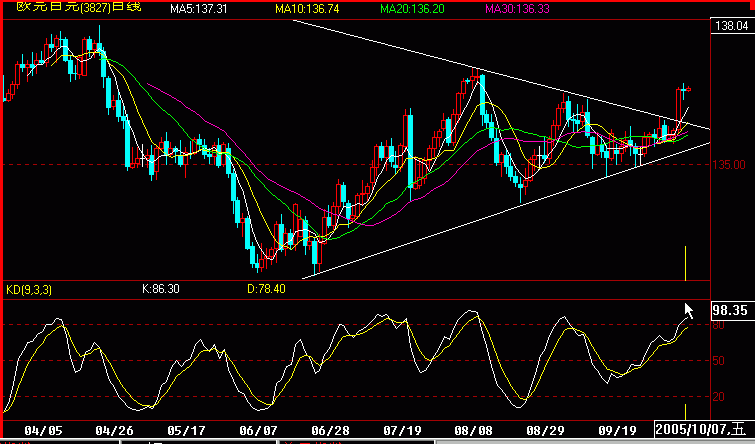
Task: Click the 04/05 date label
Action: point(43,430)
